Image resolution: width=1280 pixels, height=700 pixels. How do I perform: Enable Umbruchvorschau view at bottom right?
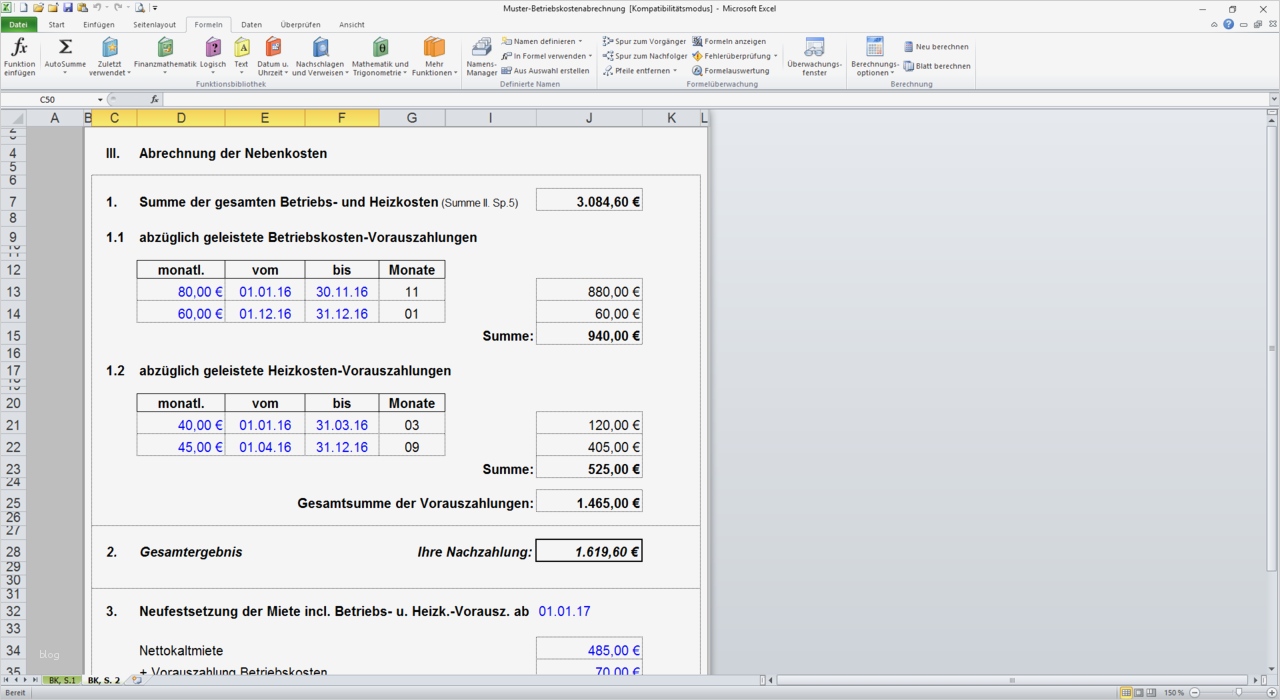(x=1151, y=691)
